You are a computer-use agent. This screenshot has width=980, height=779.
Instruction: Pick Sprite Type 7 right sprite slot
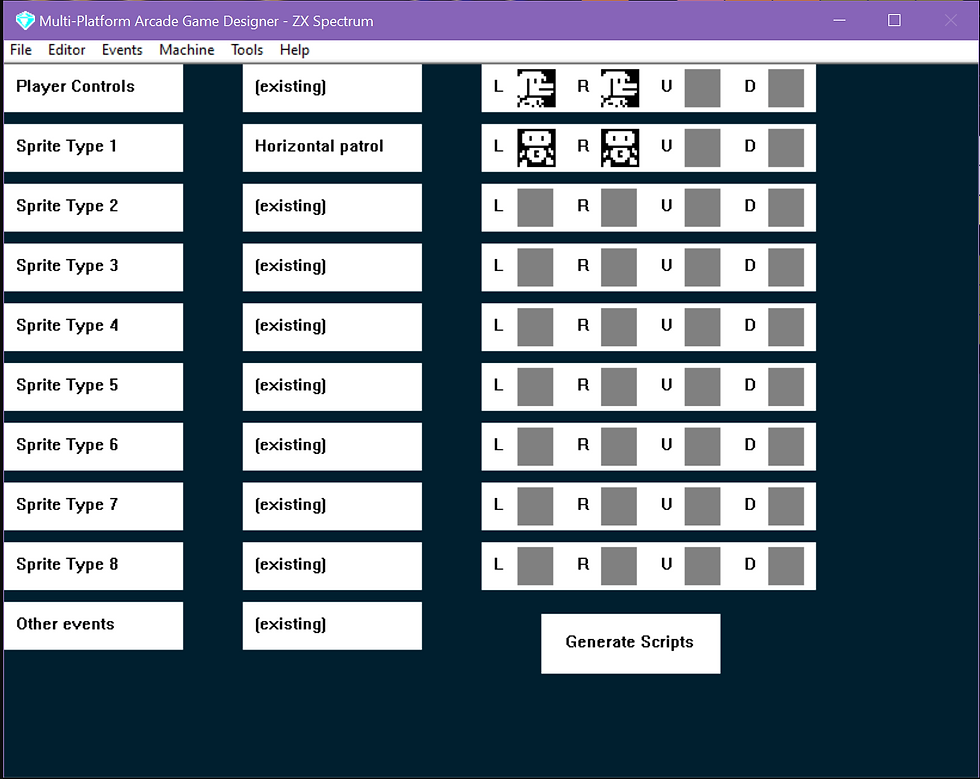tap(619, 506)
